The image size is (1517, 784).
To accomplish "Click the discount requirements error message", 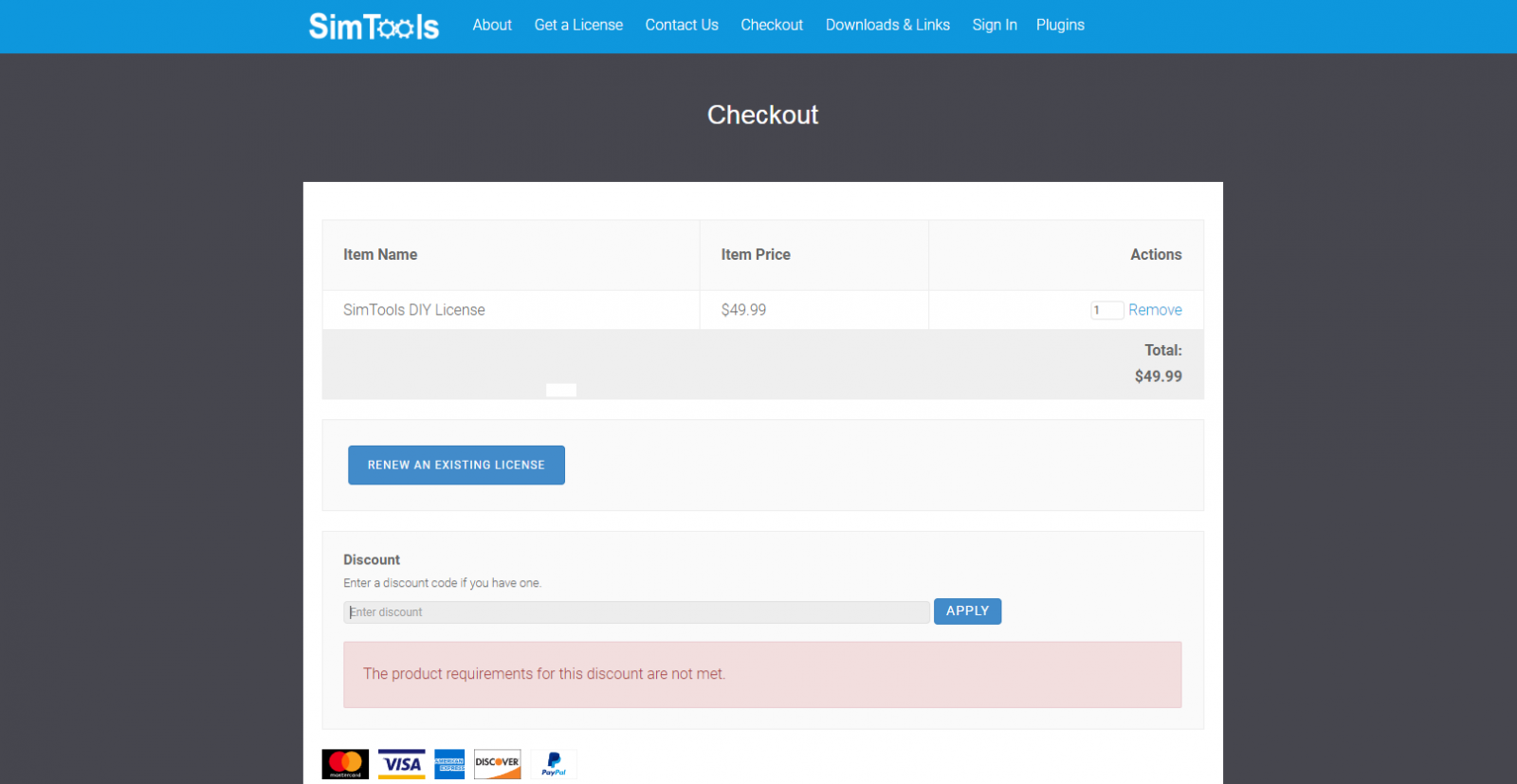I will coord(762,674).
